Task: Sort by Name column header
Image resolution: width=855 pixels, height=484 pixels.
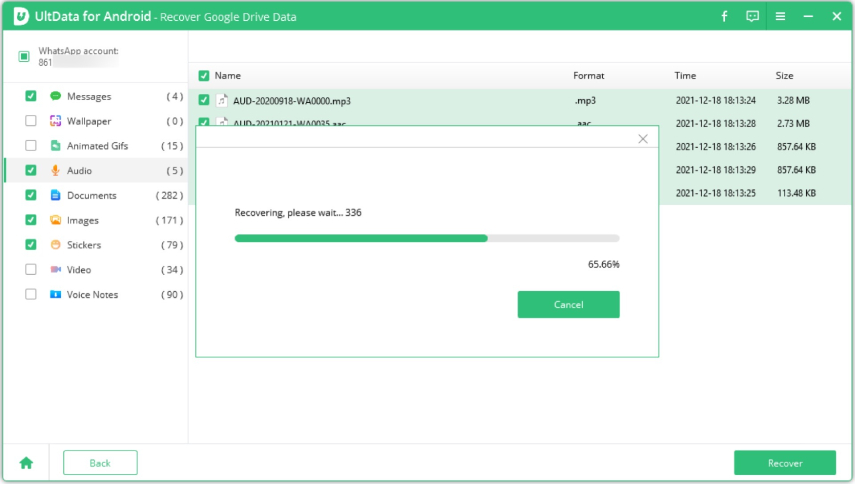Action: coord(227,76)
